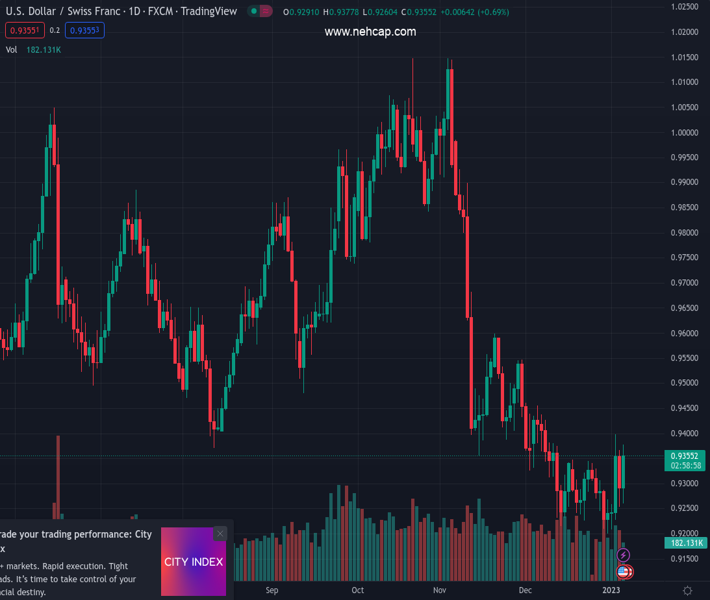Click the spread value 0.2

(55, 31)
